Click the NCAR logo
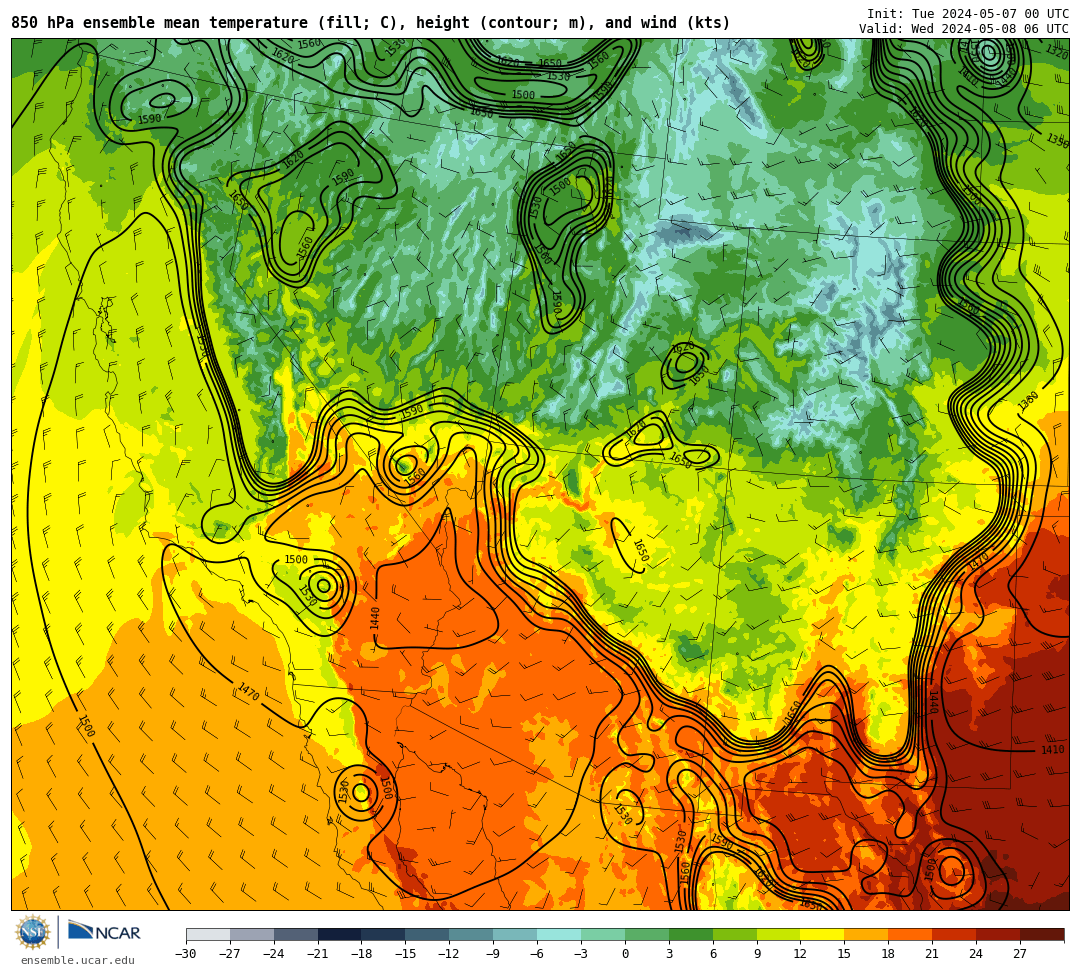1080x973 pixels. (104, 932)
